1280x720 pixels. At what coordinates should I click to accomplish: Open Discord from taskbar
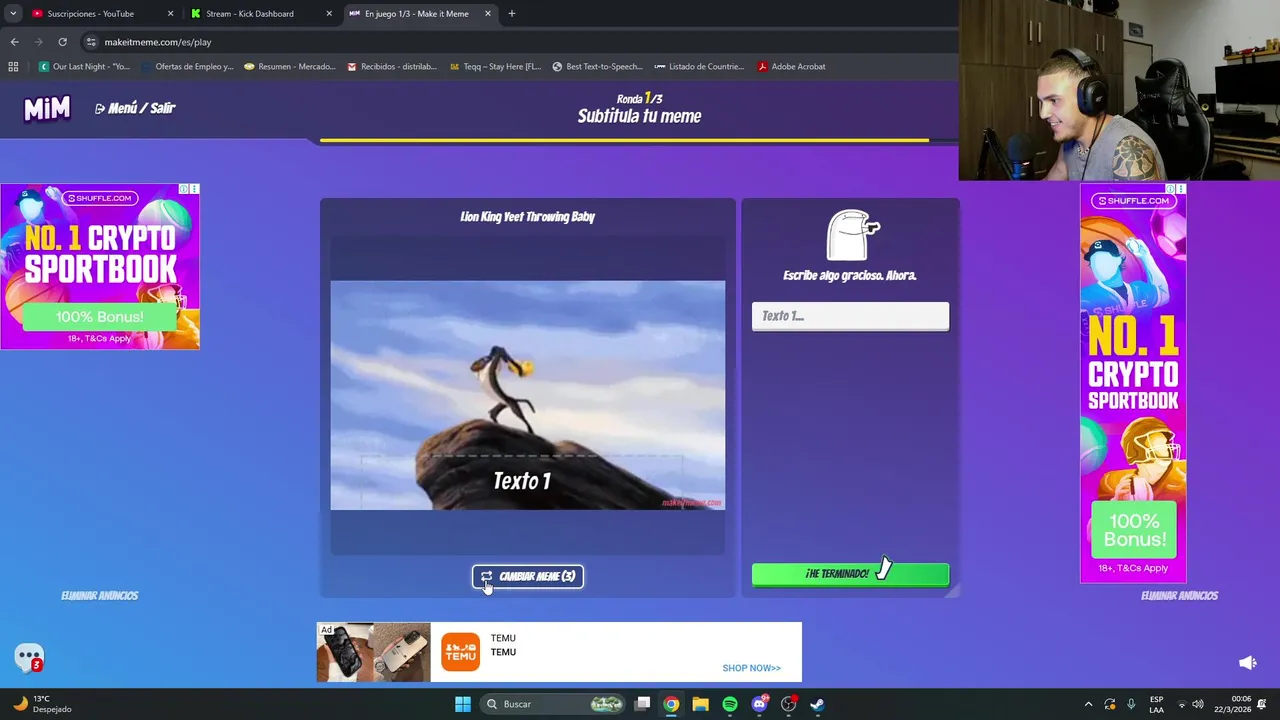pos(759,704)
